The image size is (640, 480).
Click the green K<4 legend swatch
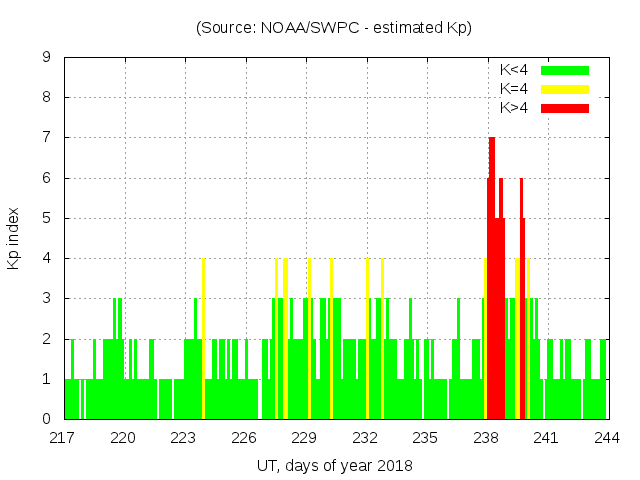click(565, 70)
